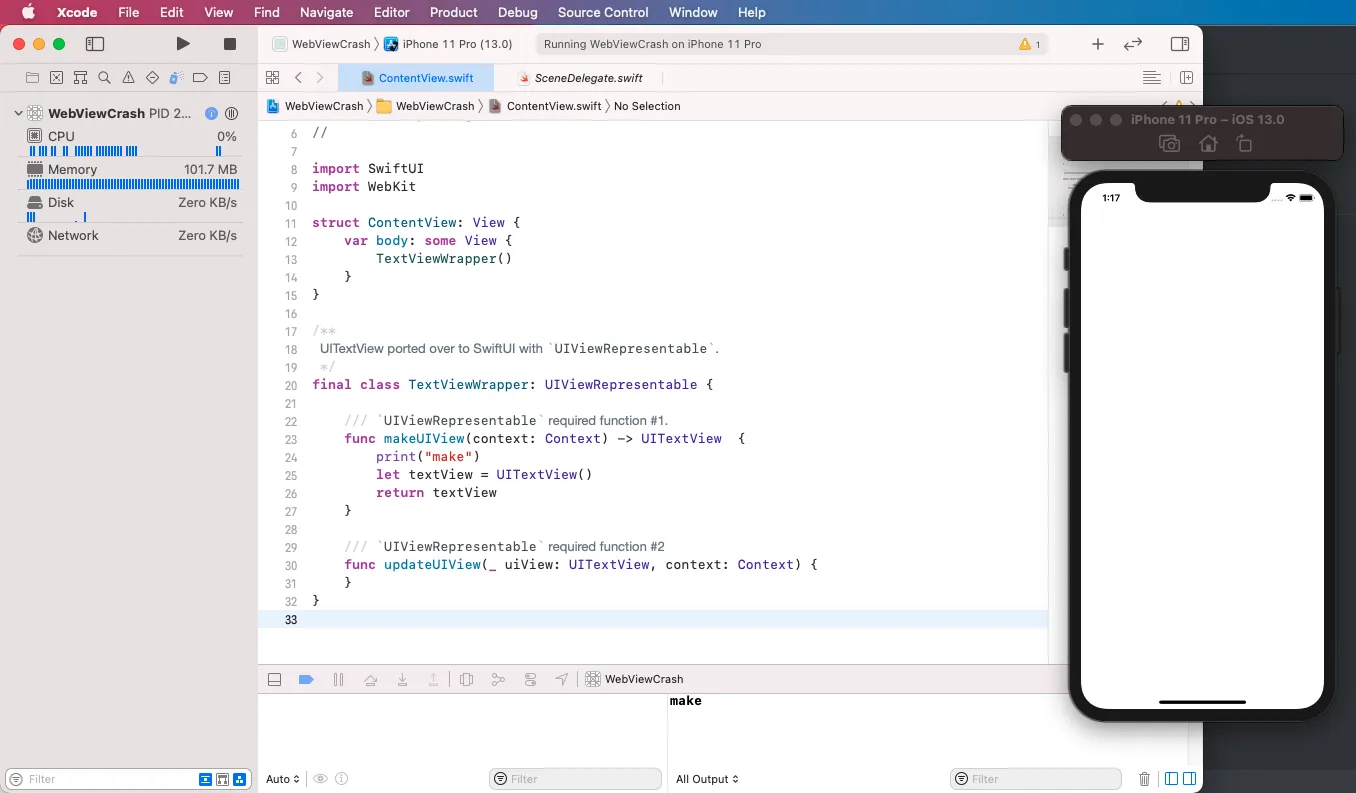This screenshot has height=793, width=1356.
Task: Go back in editor history
Action: point(298,77)
